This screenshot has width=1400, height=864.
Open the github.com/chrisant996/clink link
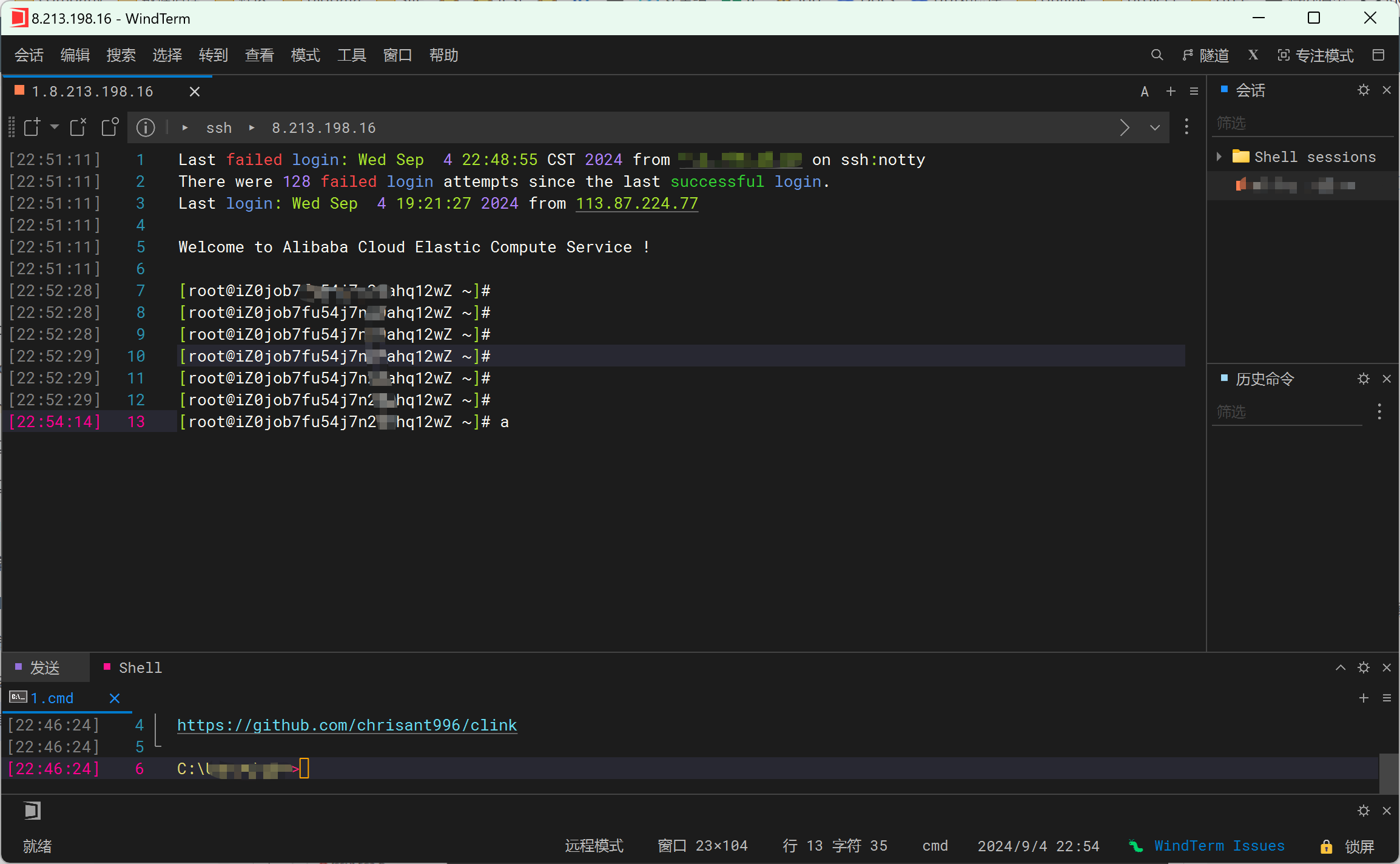pos(347,725)
